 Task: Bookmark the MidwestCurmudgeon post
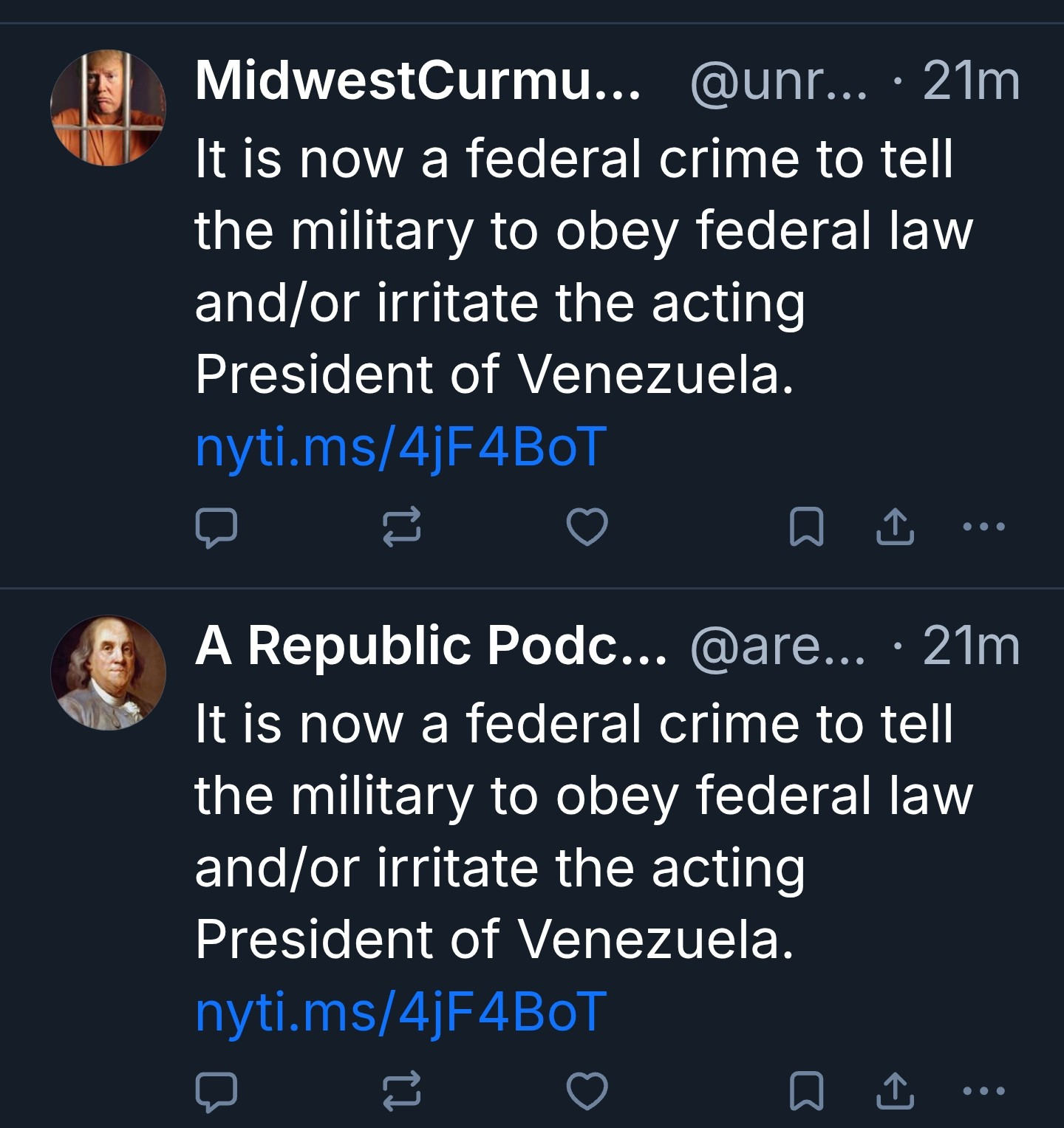pyautogui.click(x=806, y=527)
